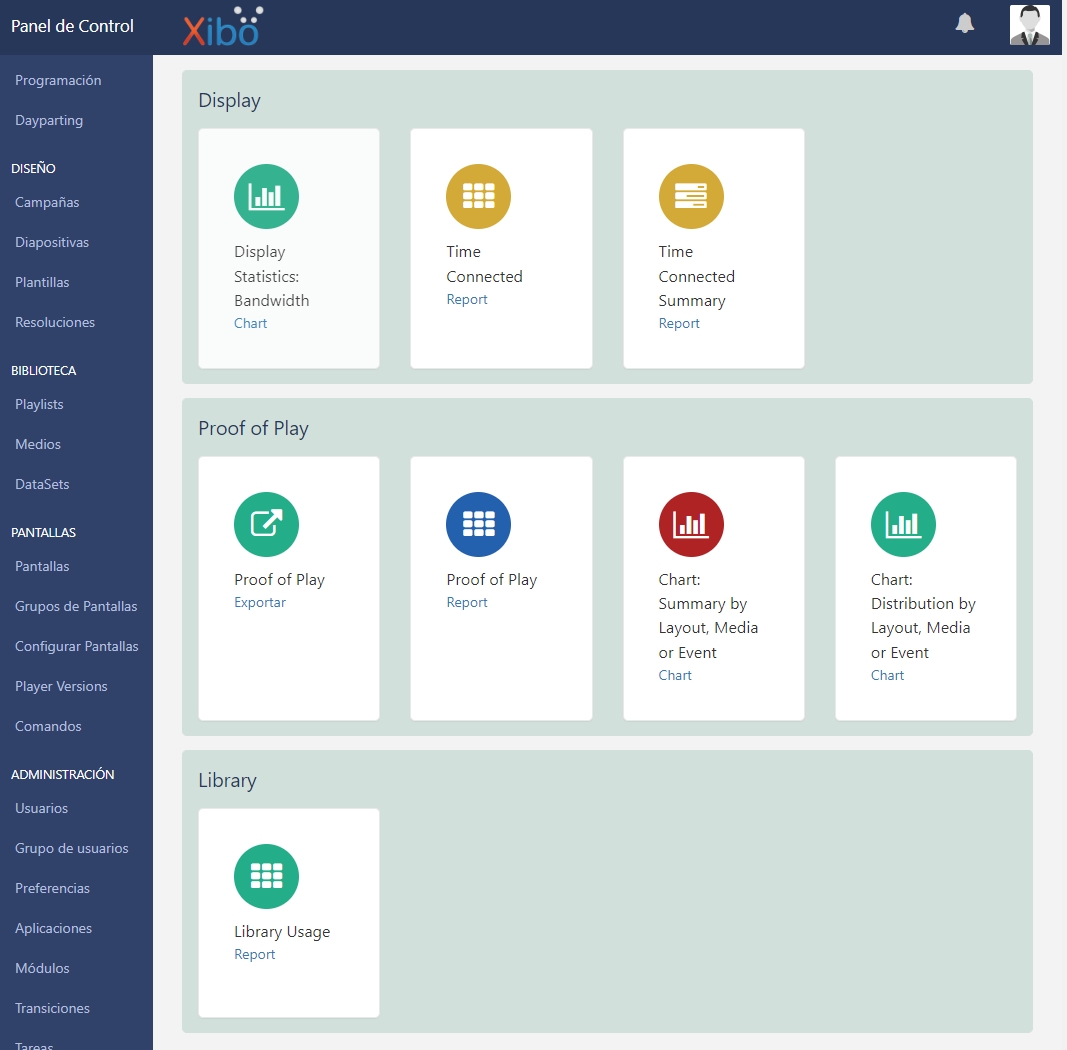Open Plantillas in the sidebar

tap(42, 282)
